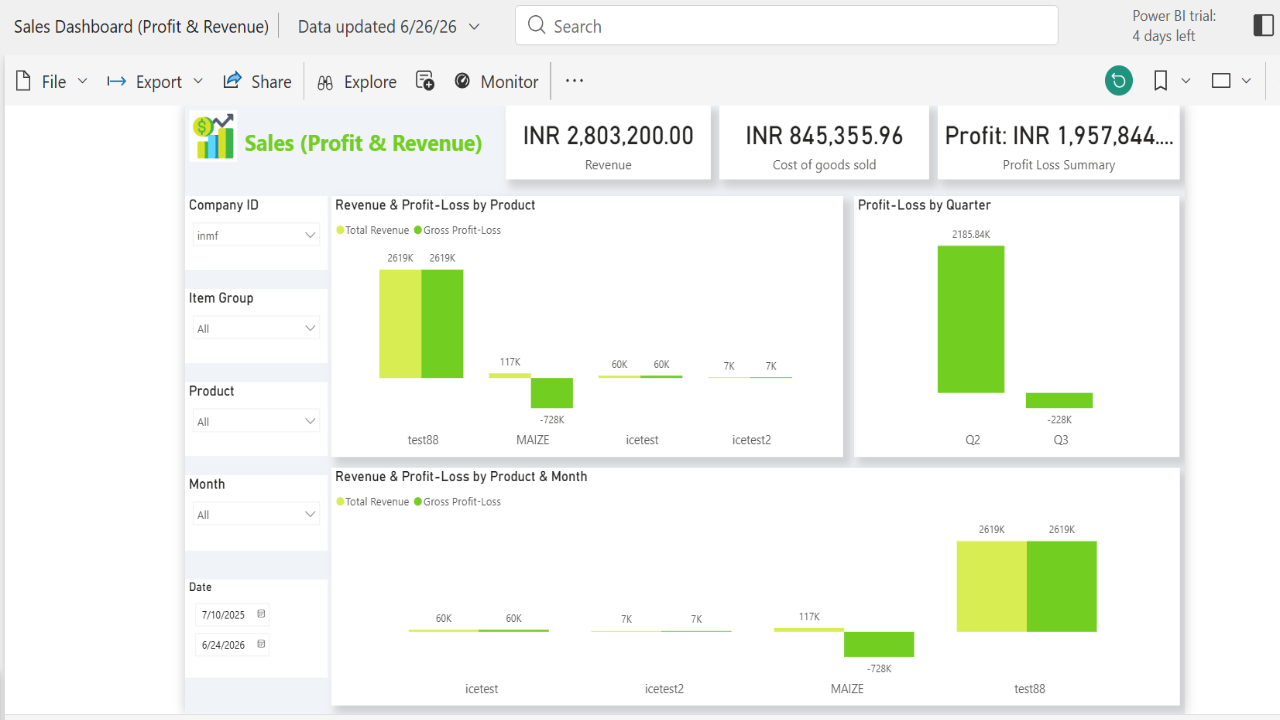Open the Month slicer dropdown

click(x=256, y=514)
